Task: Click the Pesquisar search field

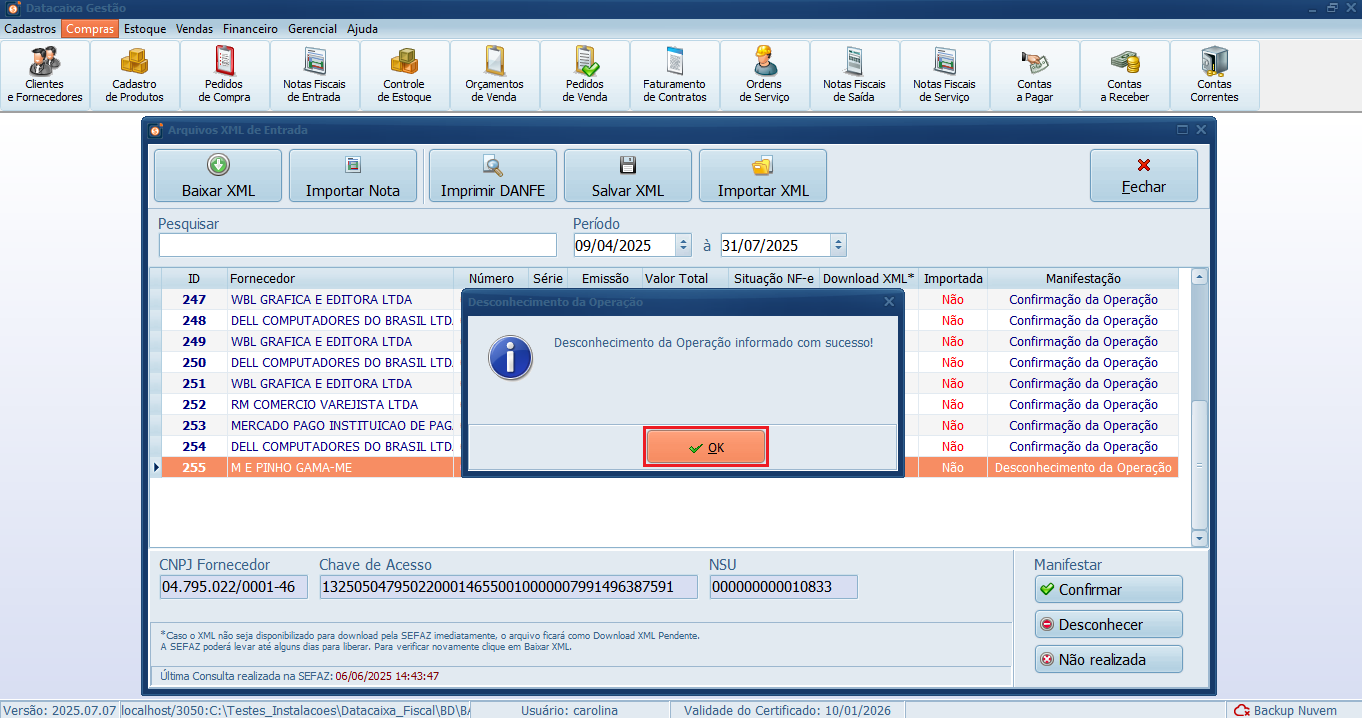Action: click(357, 245)
